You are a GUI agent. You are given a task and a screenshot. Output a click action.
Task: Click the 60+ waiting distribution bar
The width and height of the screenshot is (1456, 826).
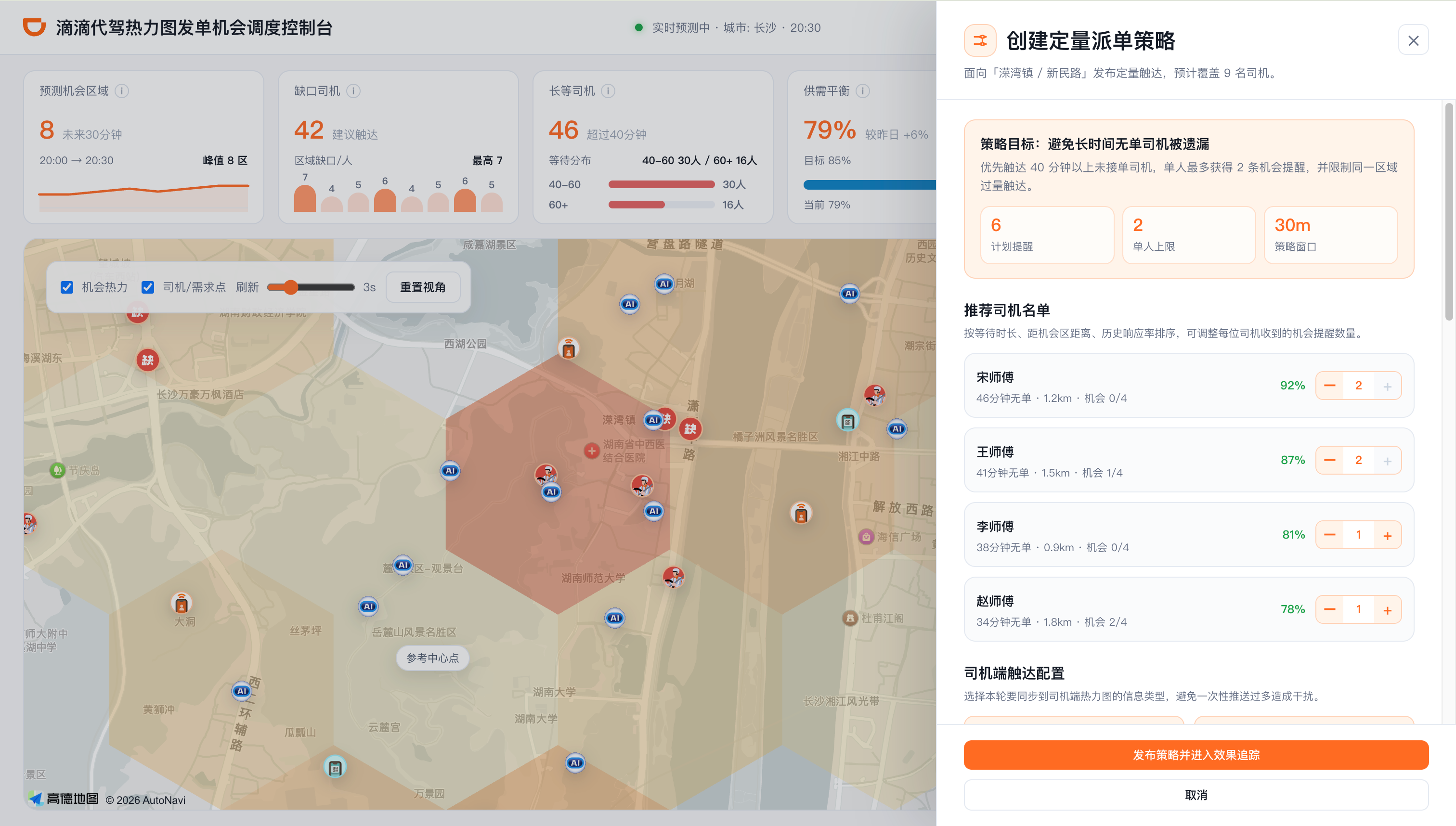pyautogui.click(x=661, y=205)
